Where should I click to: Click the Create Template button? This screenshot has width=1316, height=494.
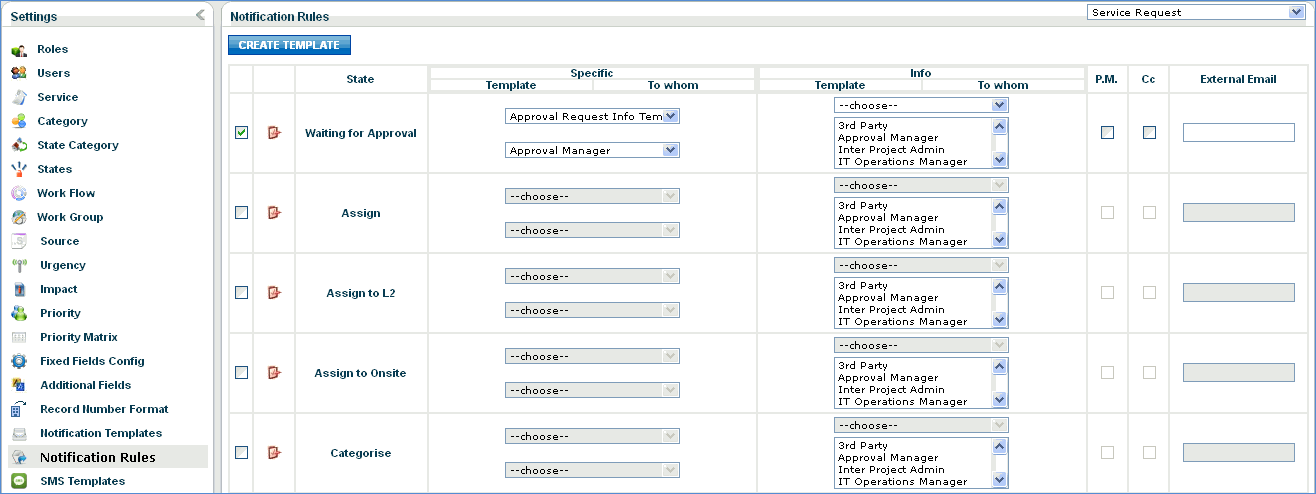coord(289,45)
